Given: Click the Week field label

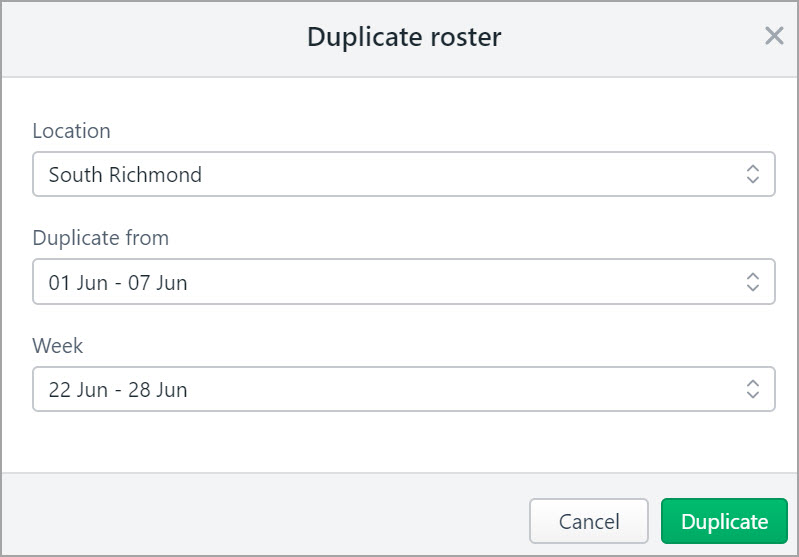Looking at the screenshot, I should (x=58, y=346).
